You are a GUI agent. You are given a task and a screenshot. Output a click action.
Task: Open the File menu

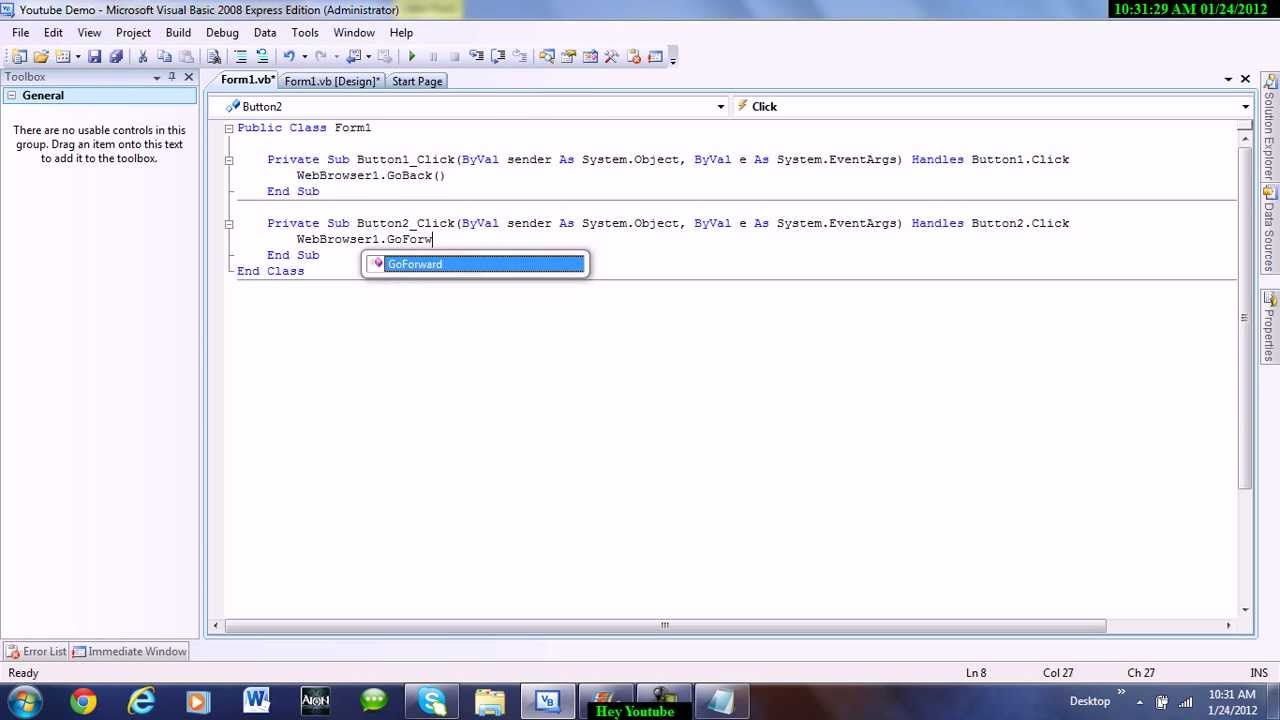[x=20, y=33]
